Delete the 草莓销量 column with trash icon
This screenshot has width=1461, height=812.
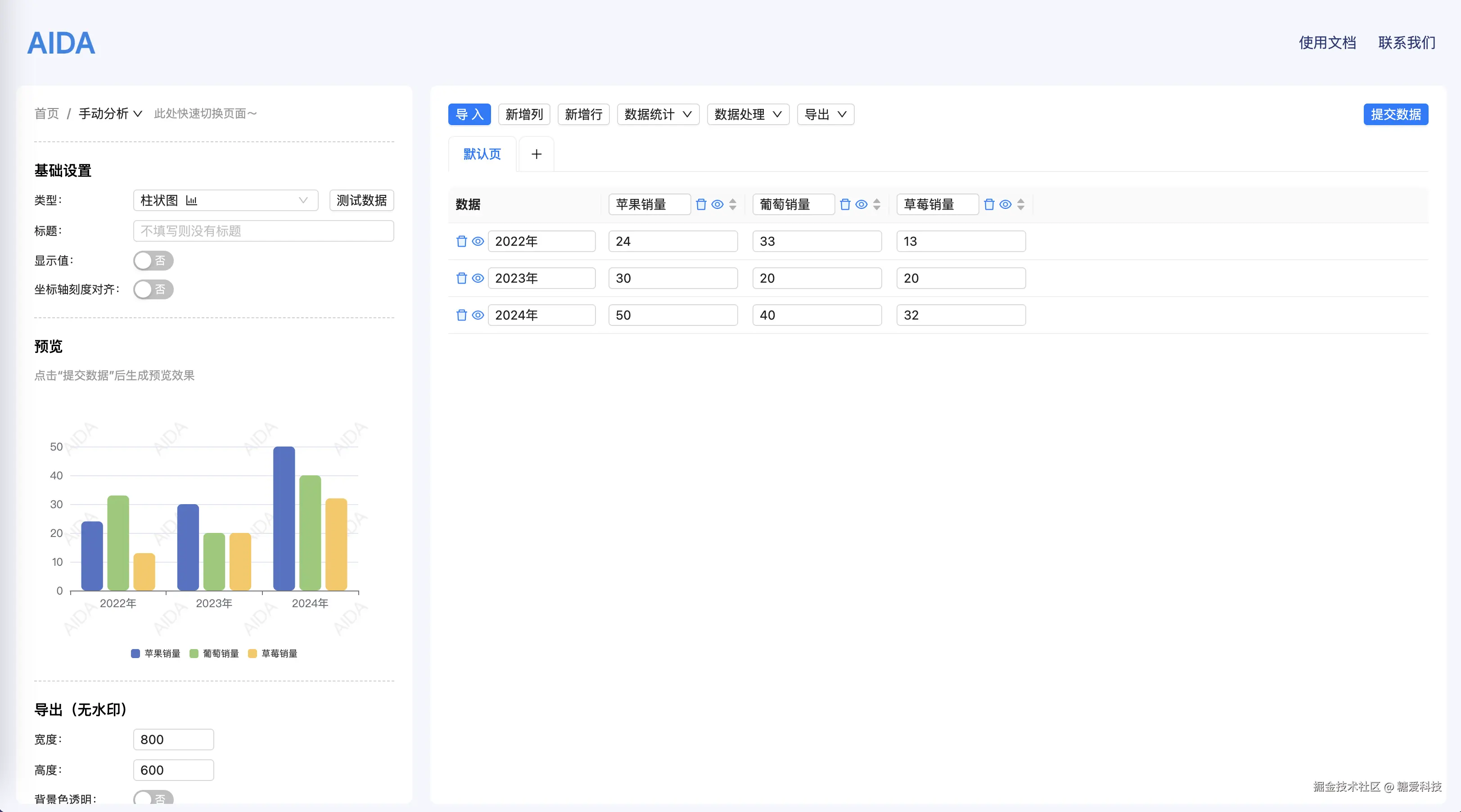989,205
